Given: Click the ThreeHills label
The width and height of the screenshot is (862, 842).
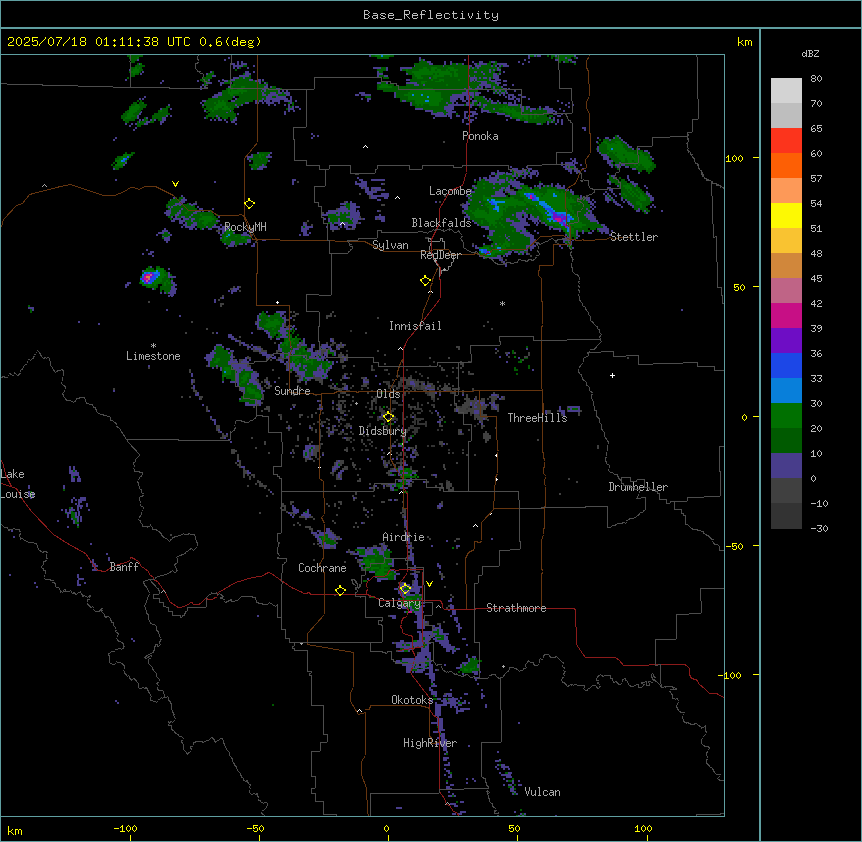Looking at the screenshot, I should coord(537,418).
